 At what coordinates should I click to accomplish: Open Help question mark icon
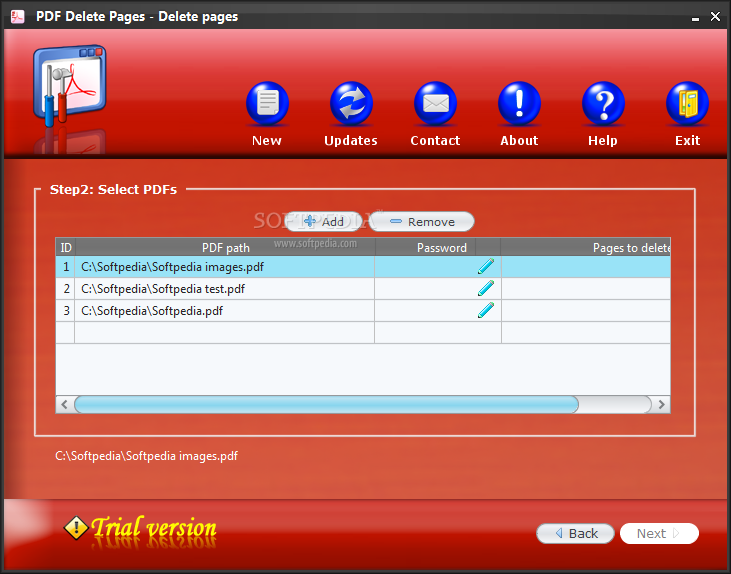coord(603,103)
